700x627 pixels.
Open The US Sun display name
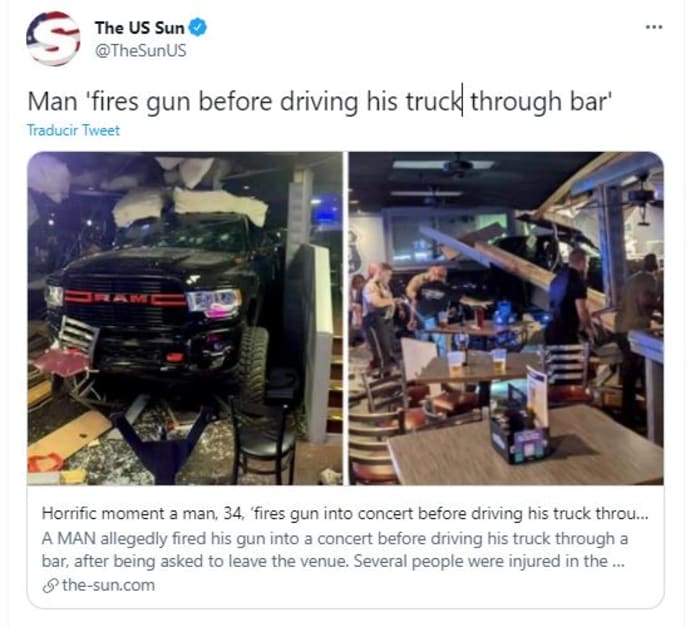(x=139, y=28)
